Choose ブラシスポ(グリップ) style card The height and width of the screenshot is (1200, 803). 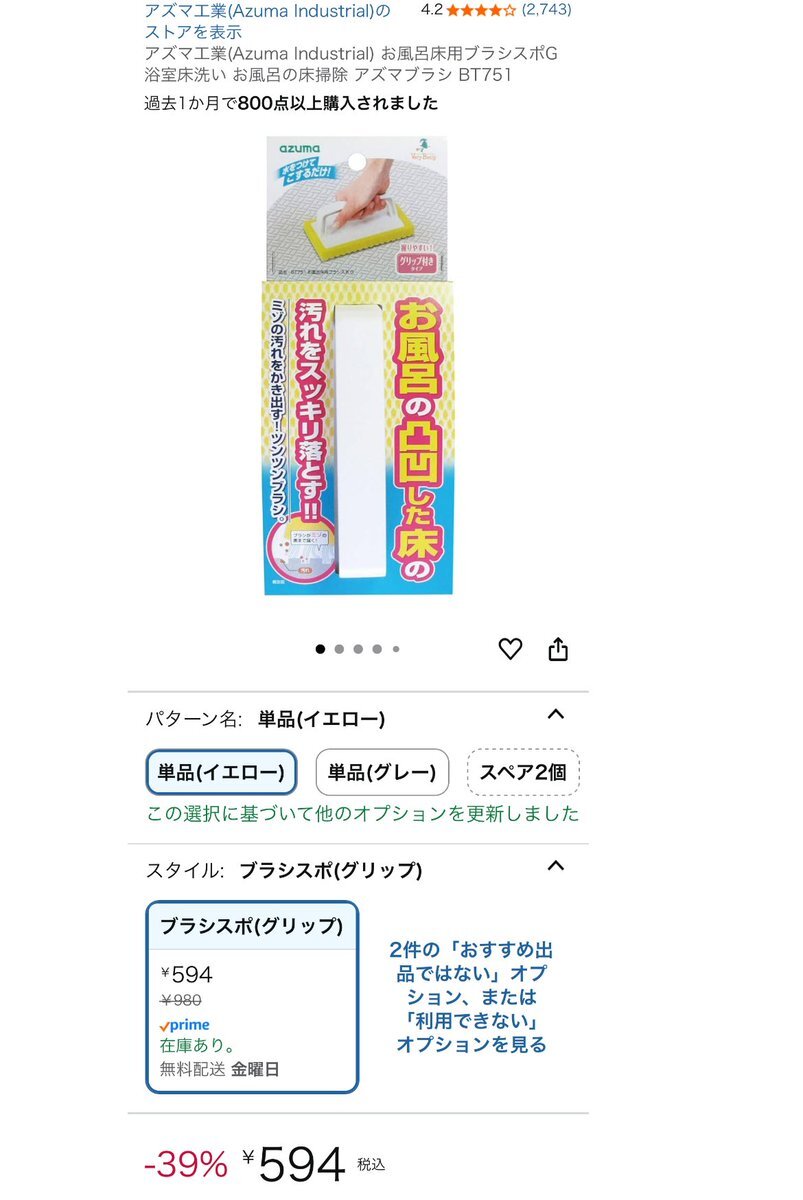252,997
